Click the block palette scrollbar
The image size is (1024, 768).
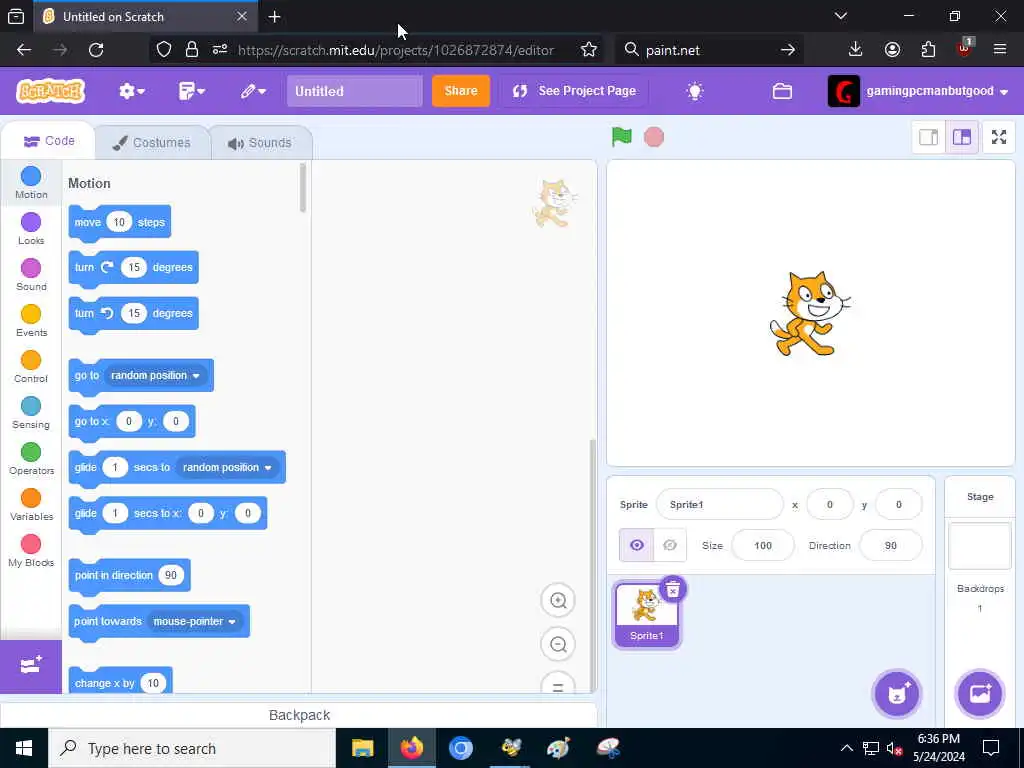coord(302,188)
